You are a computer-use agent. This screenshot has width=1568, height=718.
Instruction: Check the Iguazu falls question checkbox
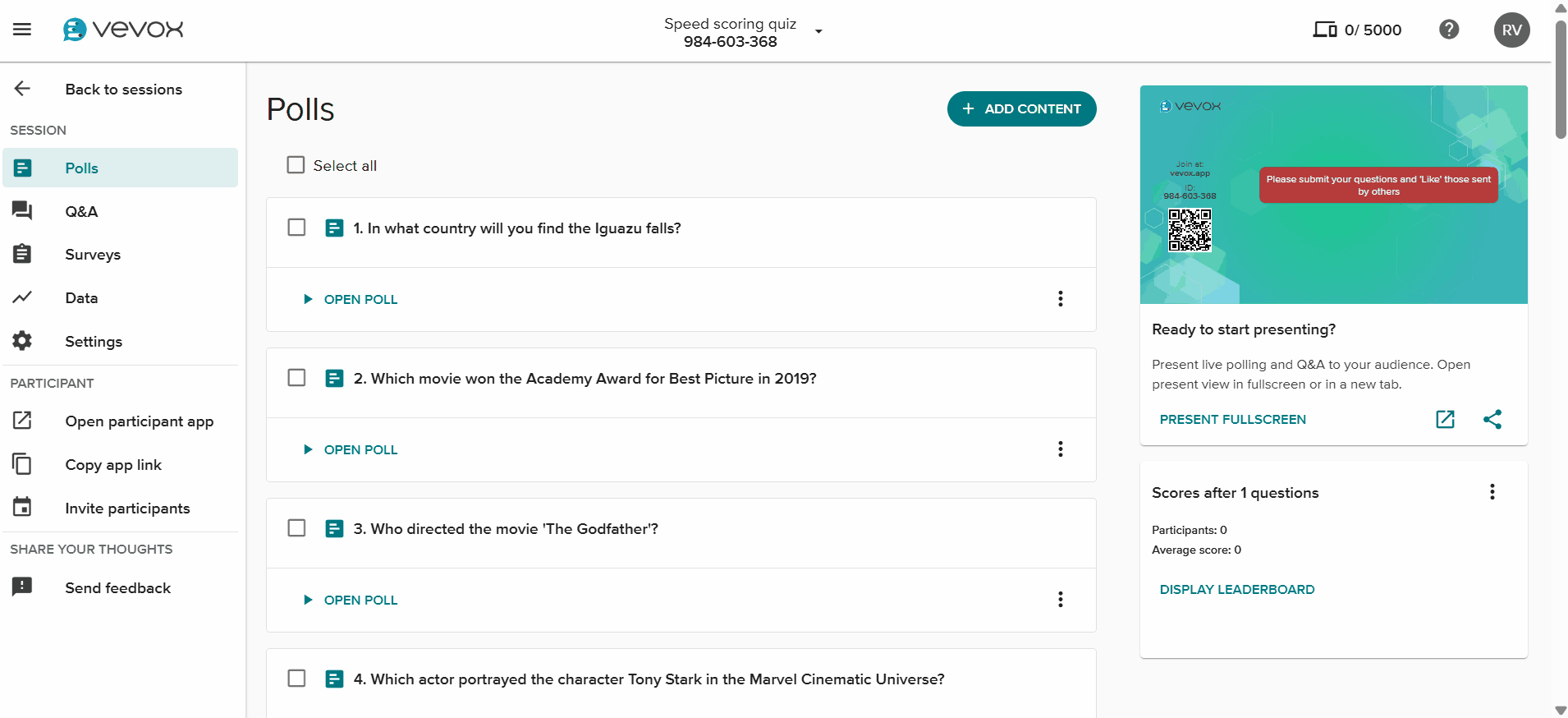pos(296,227)
